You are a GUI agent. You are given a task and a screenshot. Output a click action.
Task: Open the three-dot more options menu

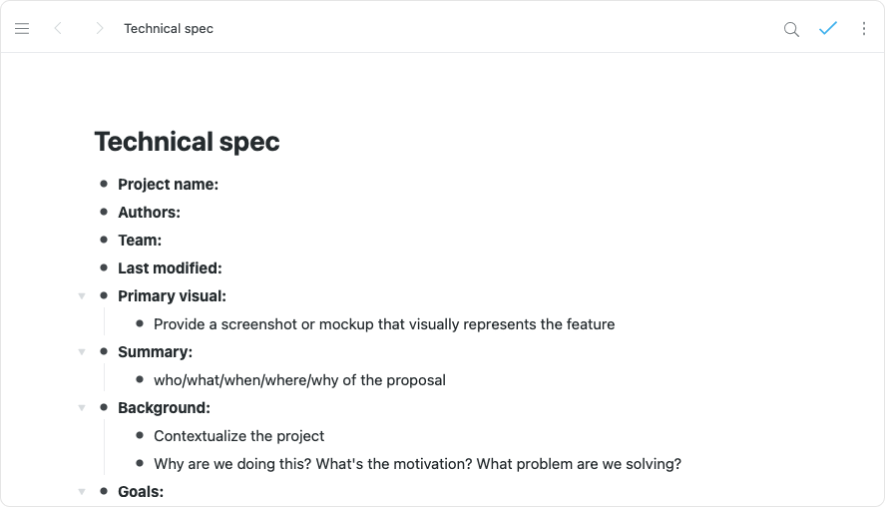(x=864, y=29)
